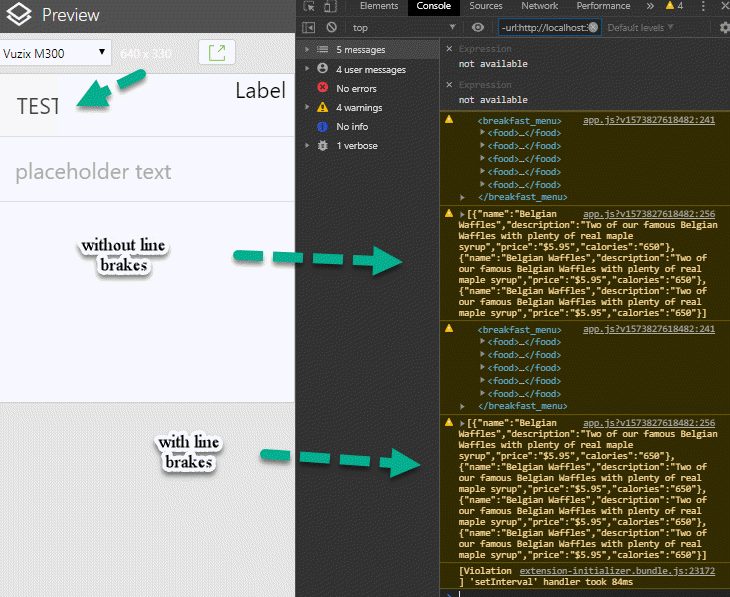730x597 pixels.
Task: Switch to the Network tab
Action: click(539, 6)
